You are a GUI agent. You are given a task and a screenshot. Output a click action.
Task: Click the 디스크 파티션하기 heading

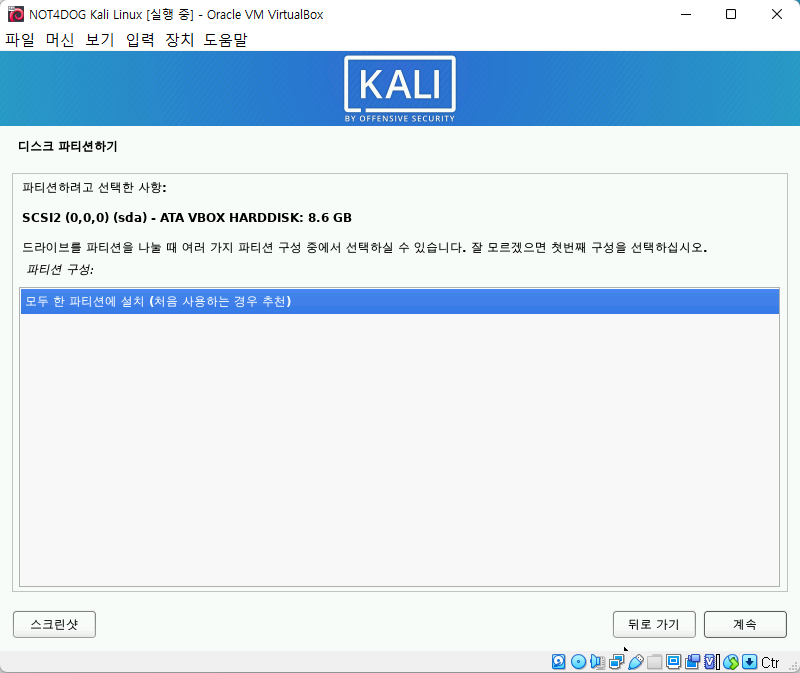point(68,146)
